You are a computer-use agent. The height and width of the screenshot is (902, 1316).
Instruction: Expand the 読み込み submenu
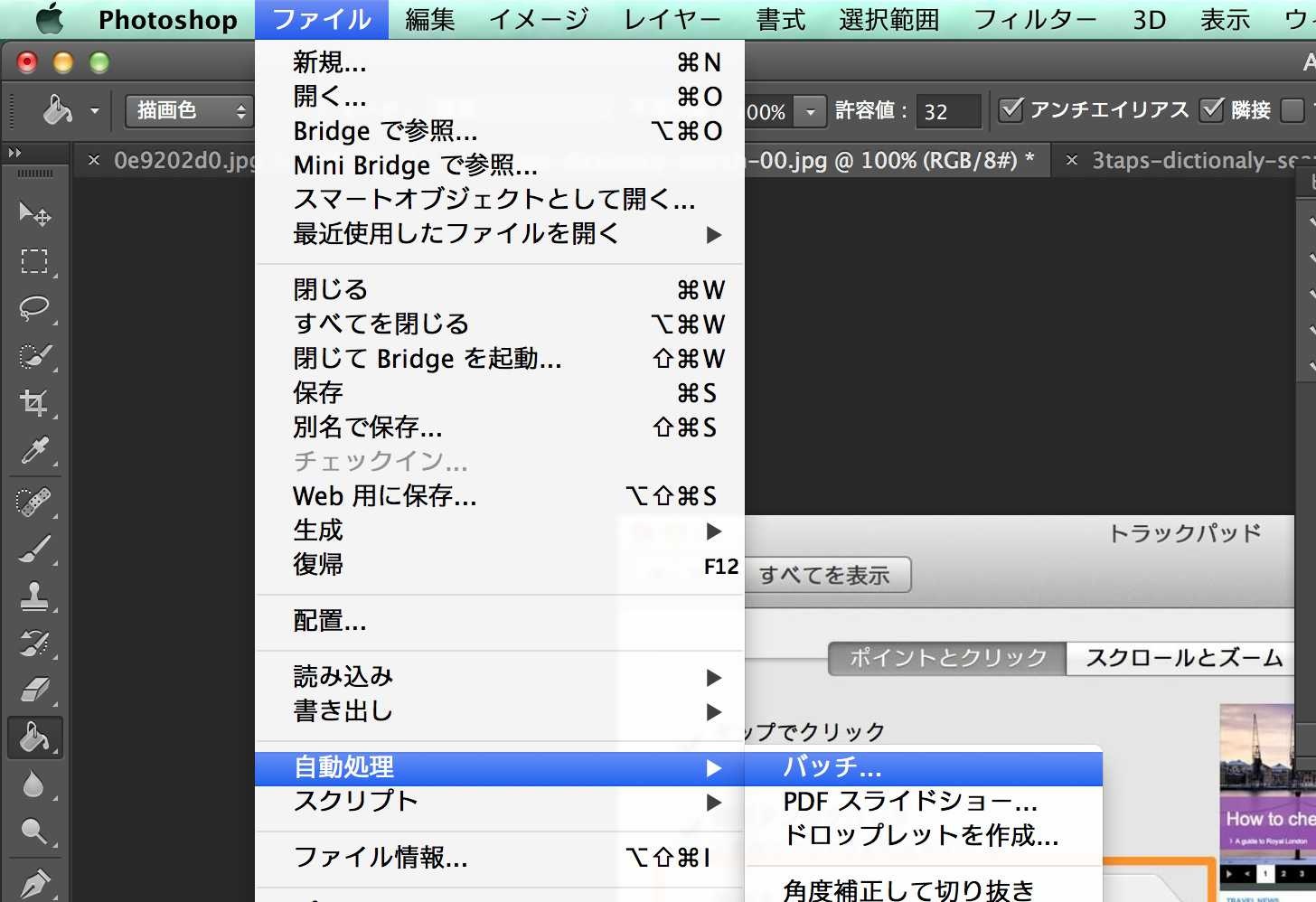pos(500,677)
